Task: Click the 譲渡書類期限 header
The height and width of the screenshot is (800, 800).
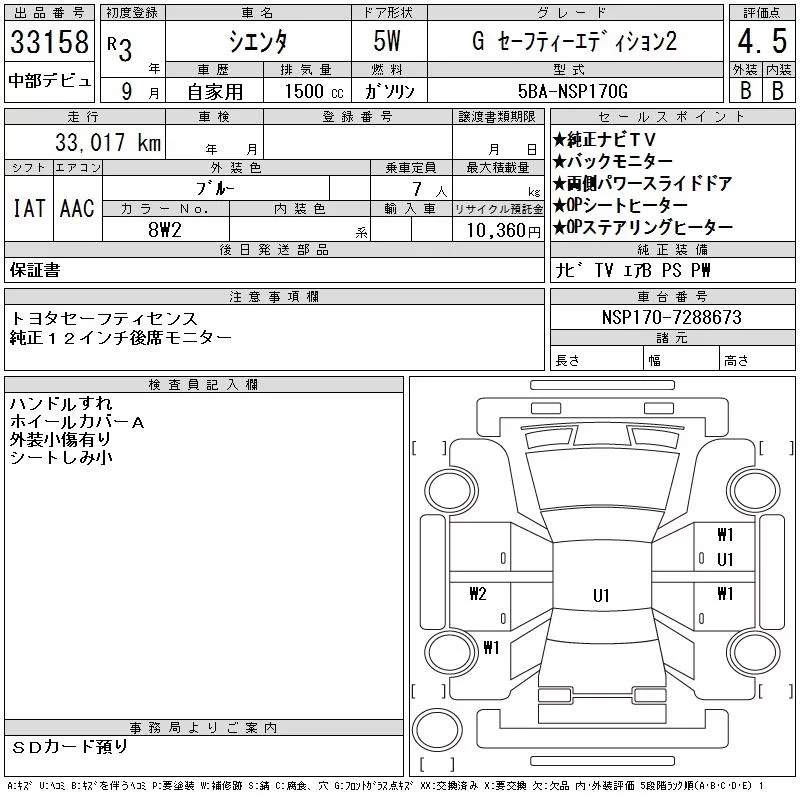Action: [497, 117]
